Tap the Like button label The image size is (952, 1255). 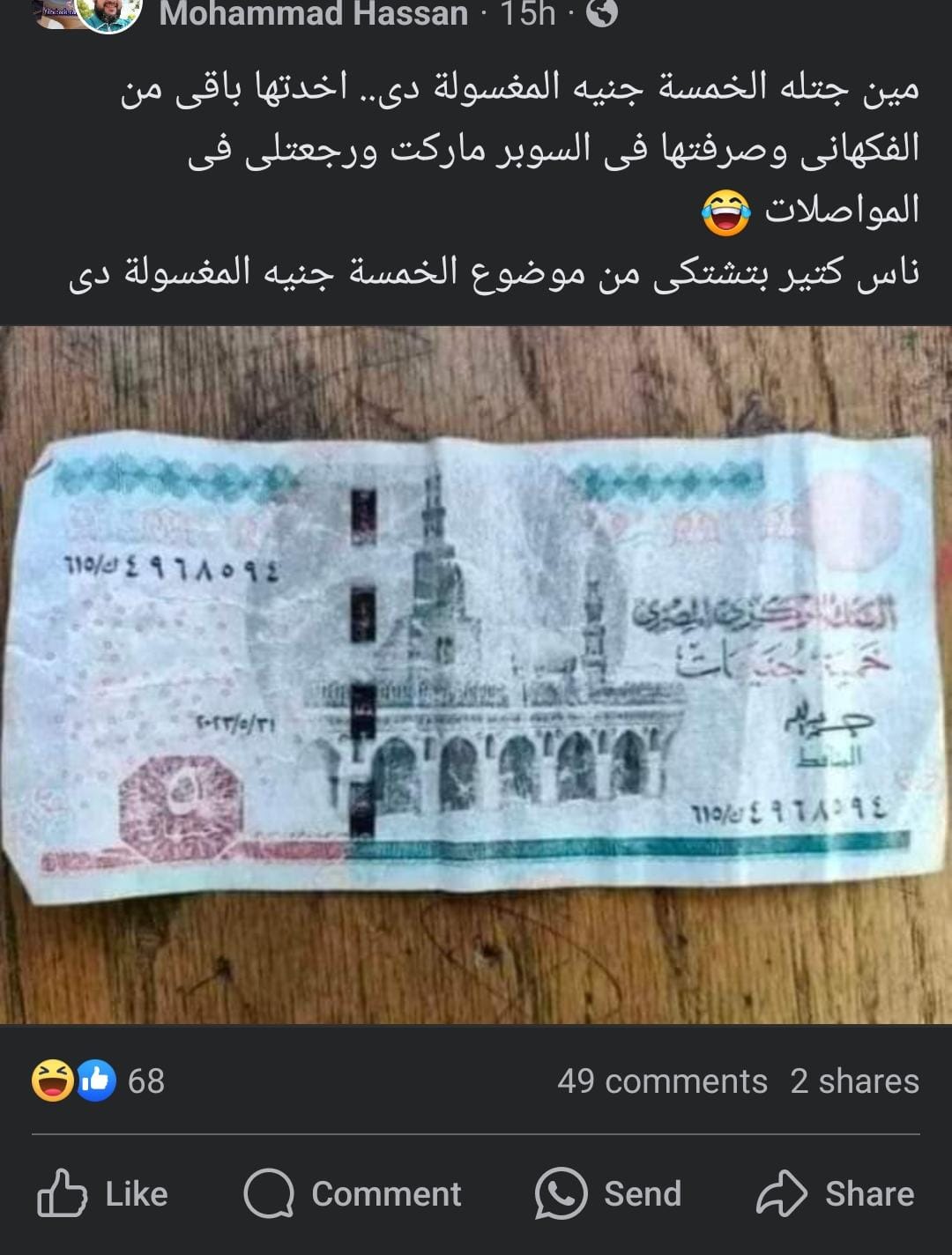137,1194
